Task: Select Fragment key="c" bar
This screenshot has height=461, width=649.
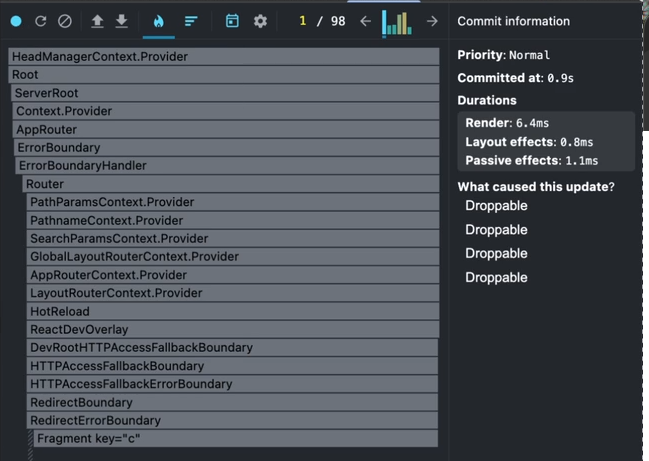Action: (236, 438)
